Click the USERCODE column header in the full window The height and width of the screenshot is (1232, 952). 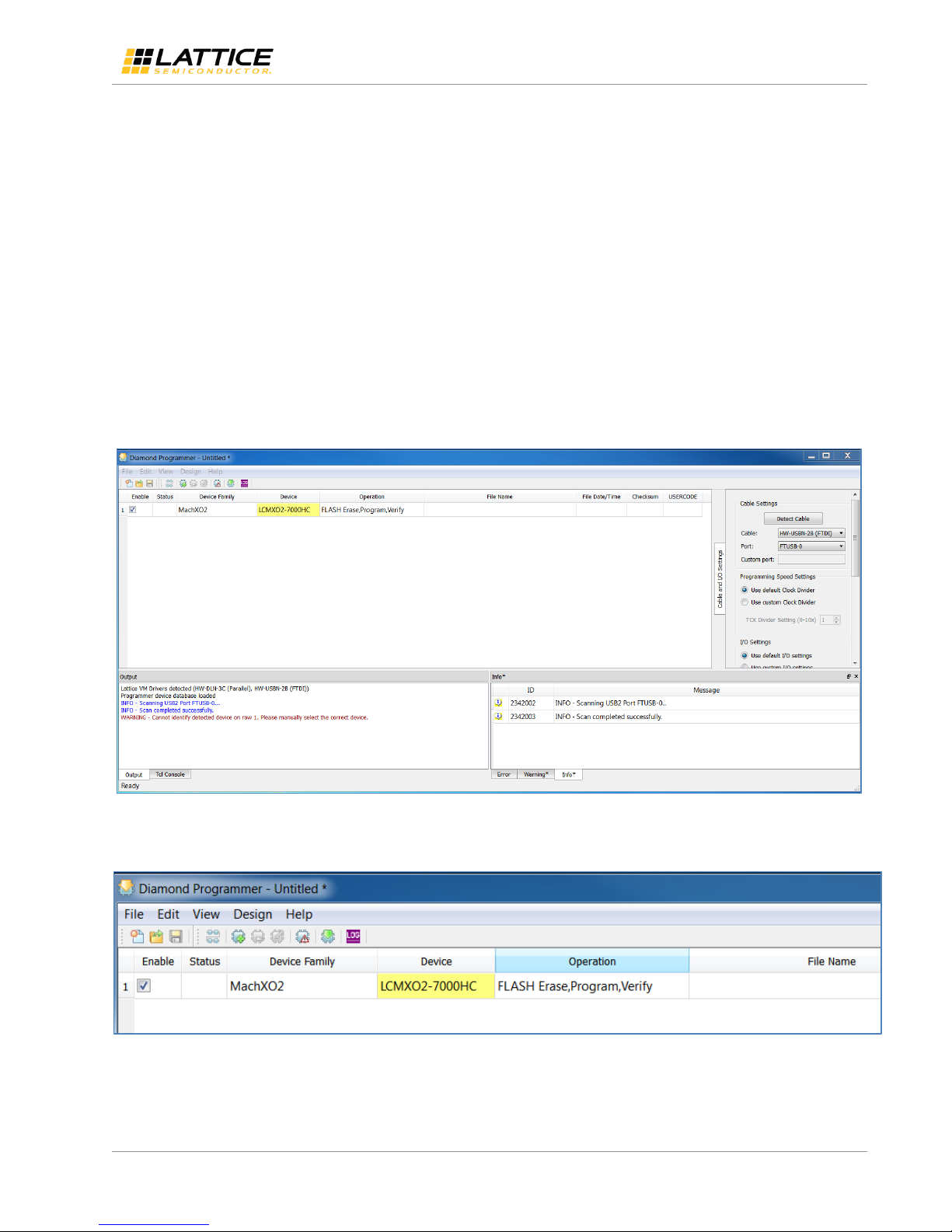tap(683, 497)
